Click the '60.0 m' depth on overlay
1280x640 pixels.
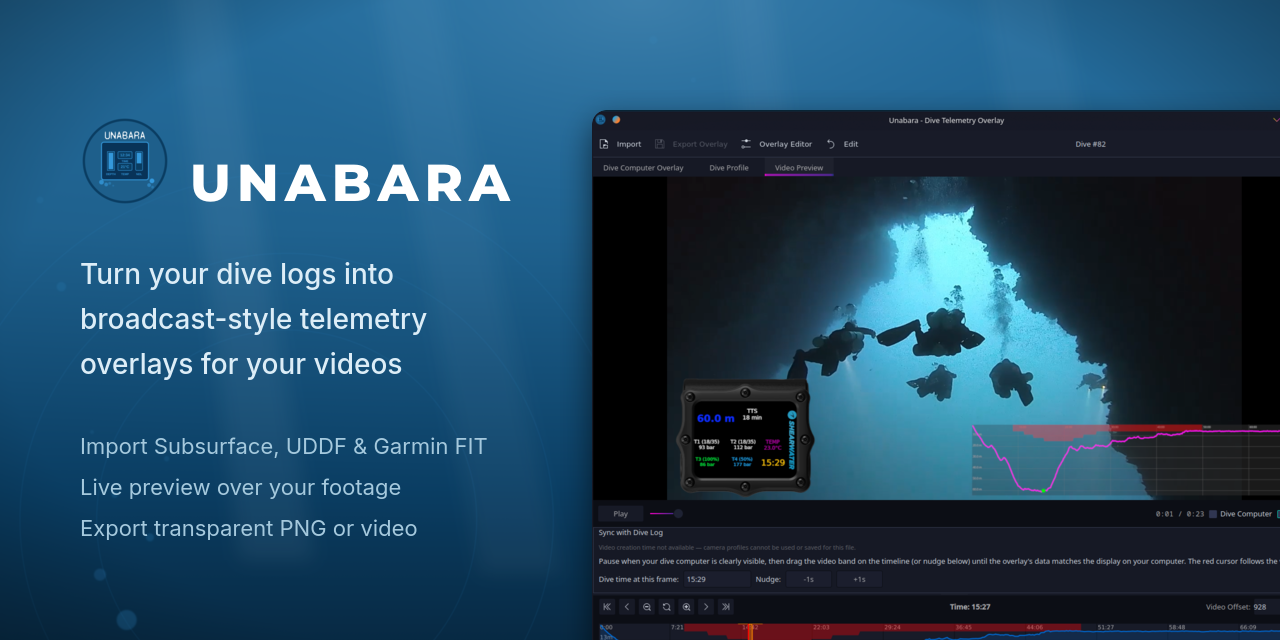(x=716, y=419)
